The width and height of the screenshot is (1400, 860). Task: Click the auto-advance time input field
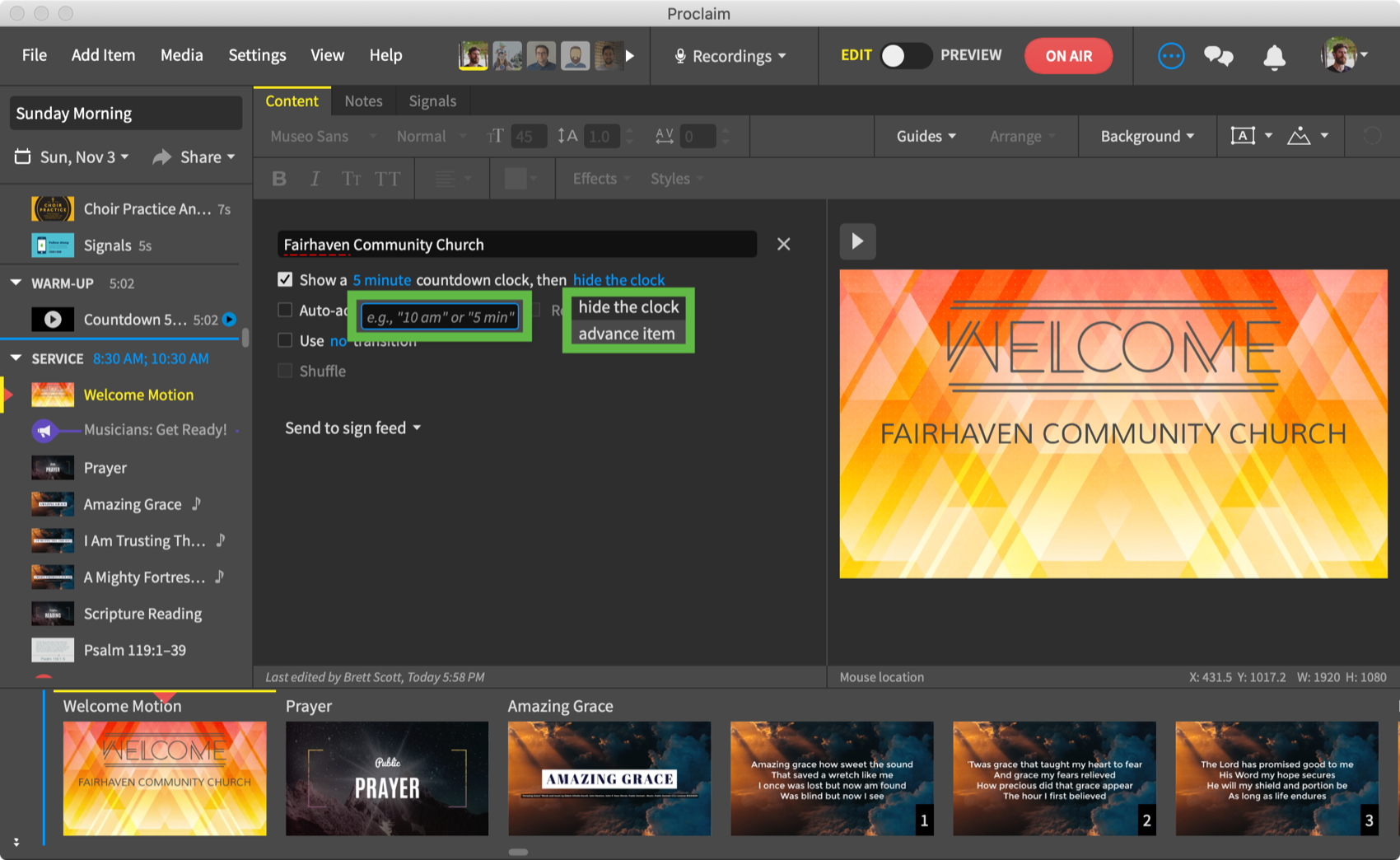point(440,317)
